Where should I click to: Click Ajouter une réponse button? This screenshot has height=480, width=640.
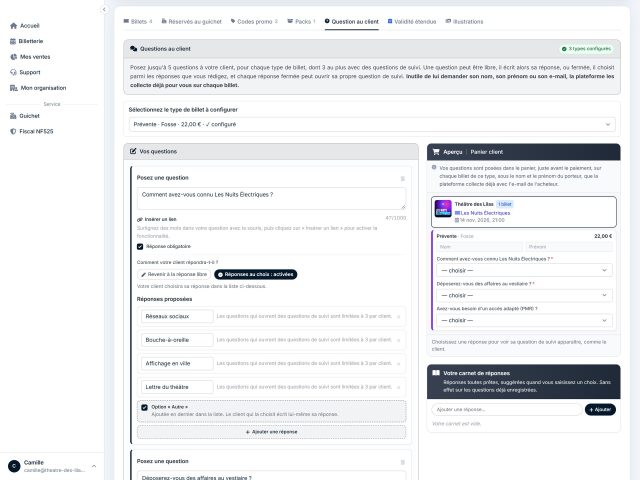pyautogui.click(x=271, y=432)
